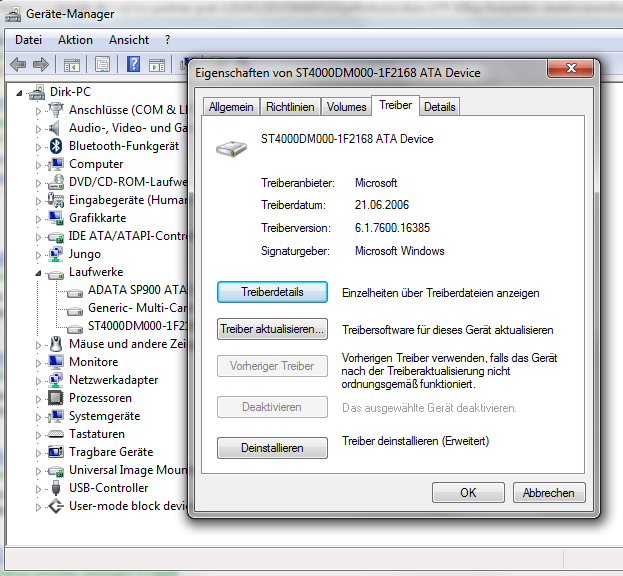Click the Systemgeräte icon

[56, 416]
